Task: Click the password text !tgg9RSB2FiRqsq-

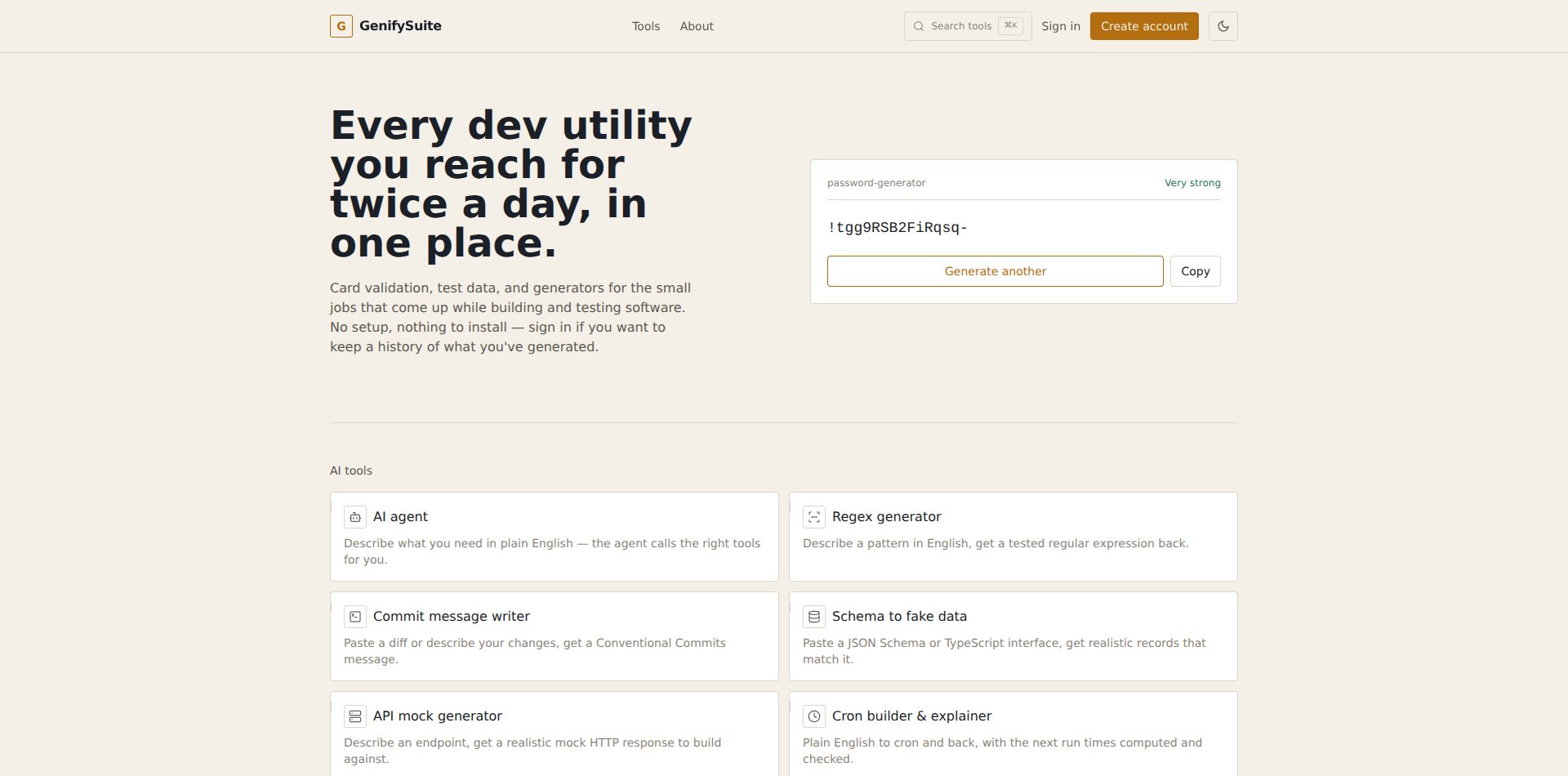Action: click(x=898, y=227)
